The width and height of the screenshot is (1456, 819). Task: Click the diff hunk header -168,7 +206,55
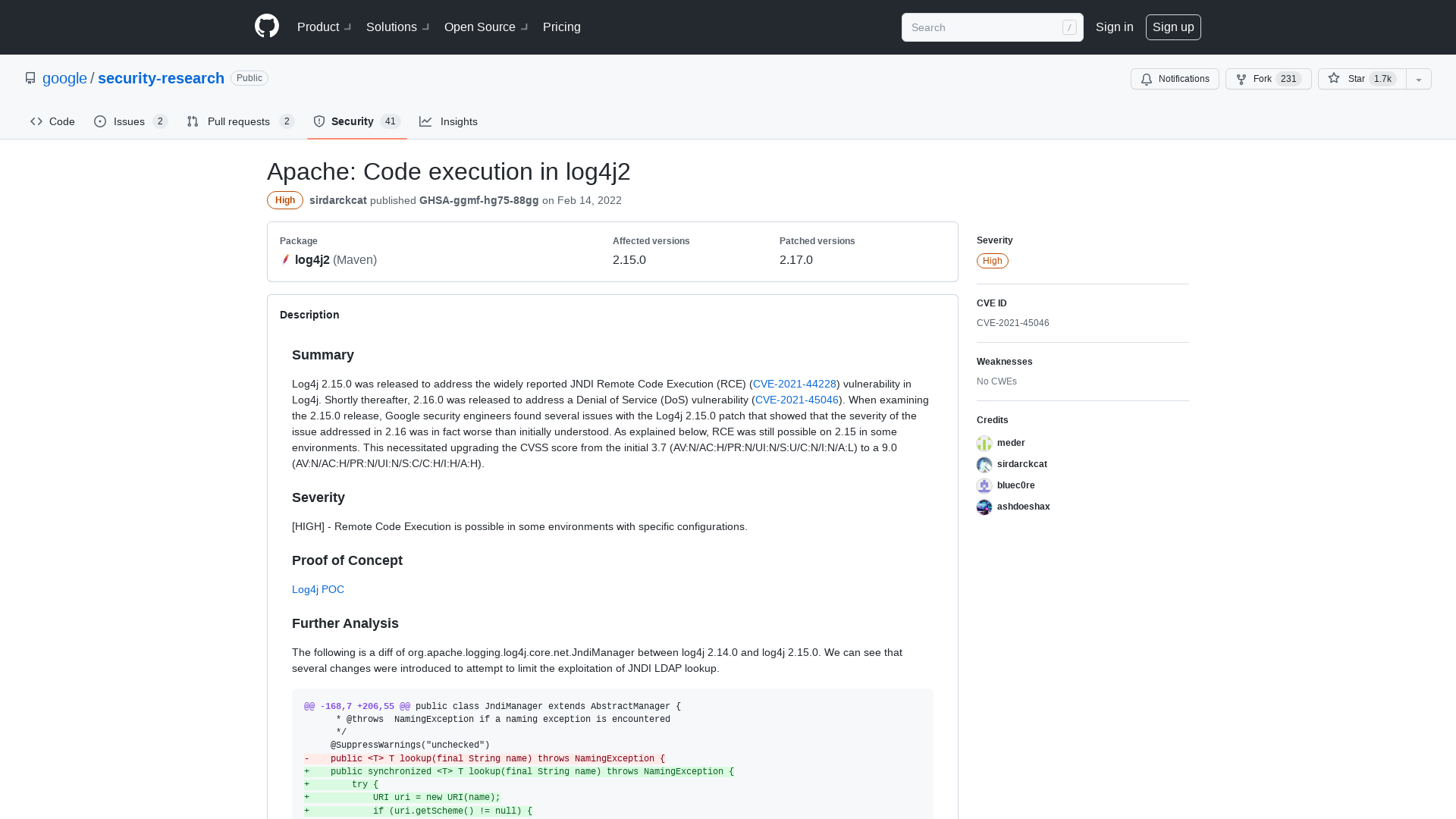pyautogui.click(x=357, y=706)
